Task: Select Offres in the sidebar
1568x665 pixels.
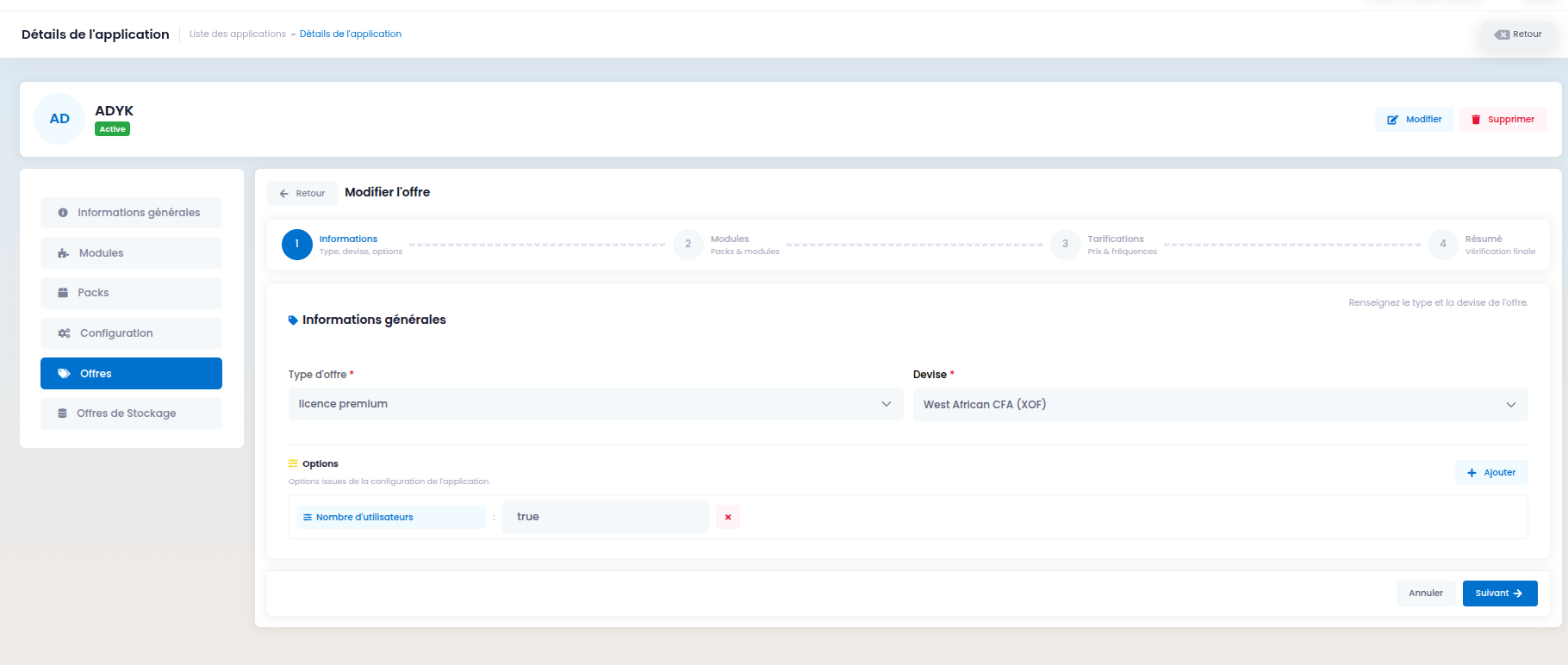Action: click(x=131, y=374)
